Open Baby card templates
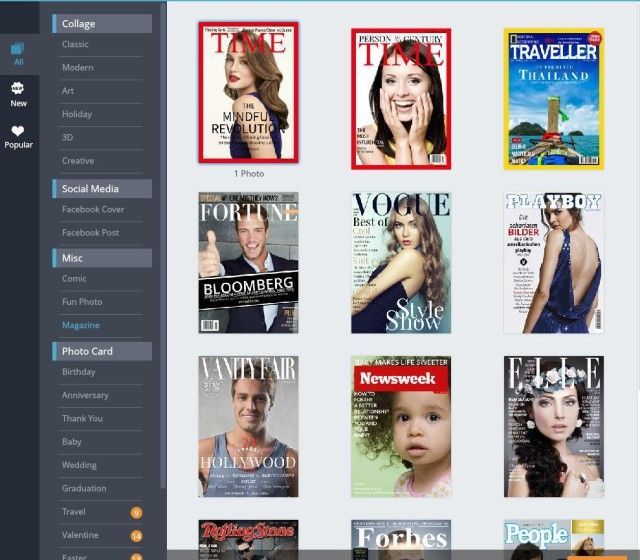Screen dimensions: 640x560 [x=71, y=441]
